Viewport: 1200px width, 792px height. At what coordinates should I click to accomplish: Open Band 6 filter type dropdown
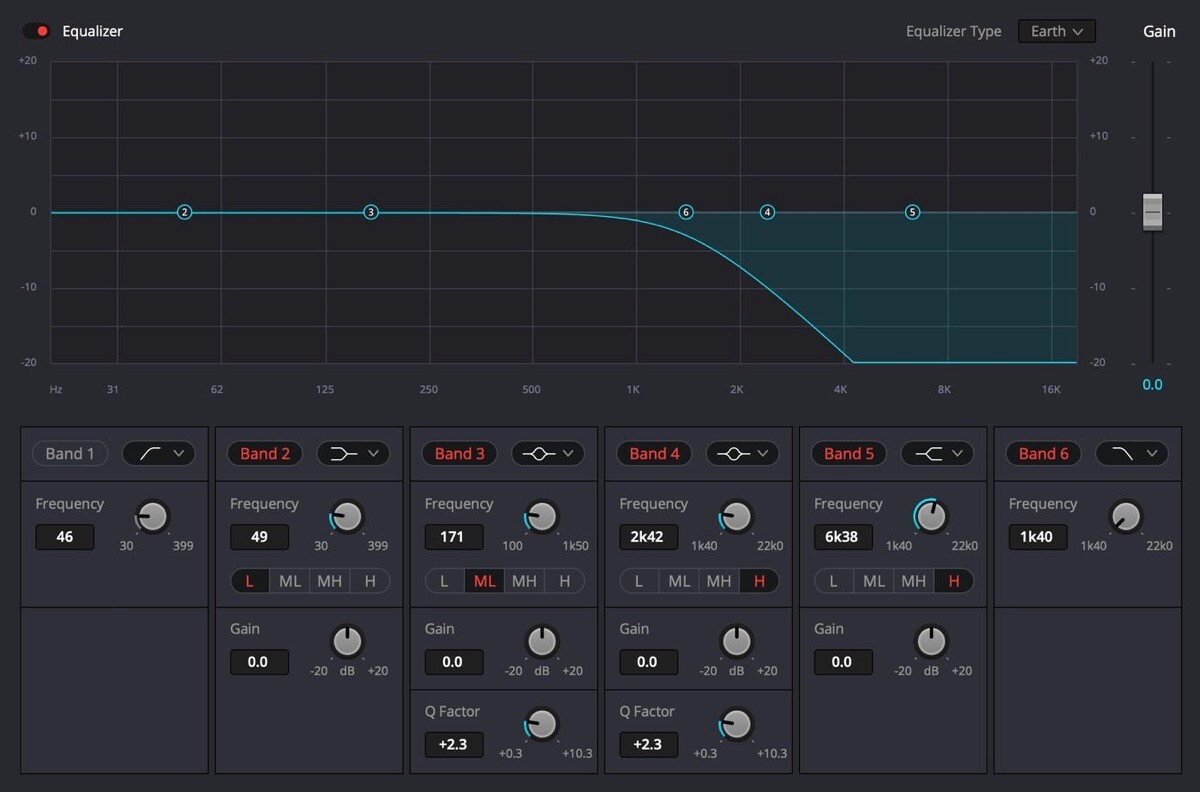(1132, 454)
